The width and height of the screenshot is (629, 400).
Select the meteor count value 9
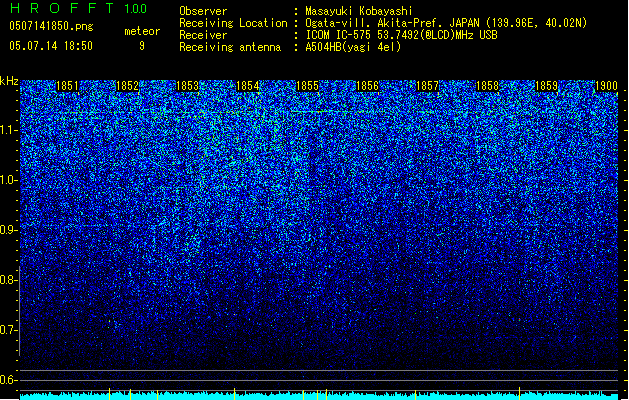click(142, 46)
